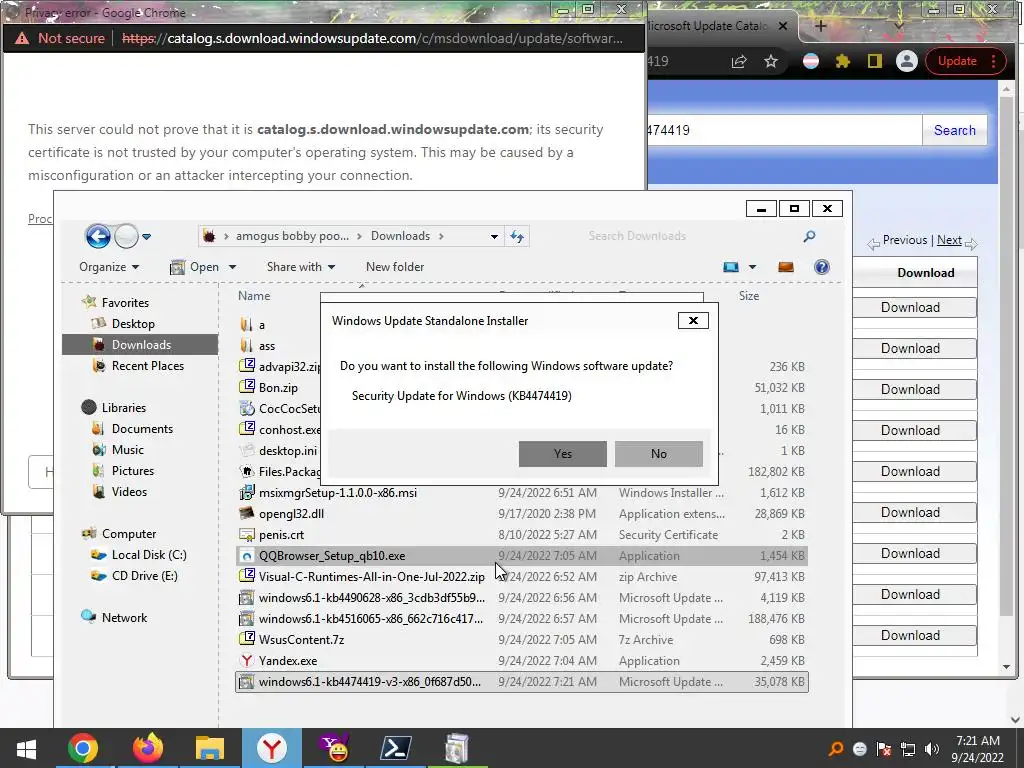The height and width of the screenshot is (768, 1024).
Task: Expand the address bar history dropdown
Action: 494,236
